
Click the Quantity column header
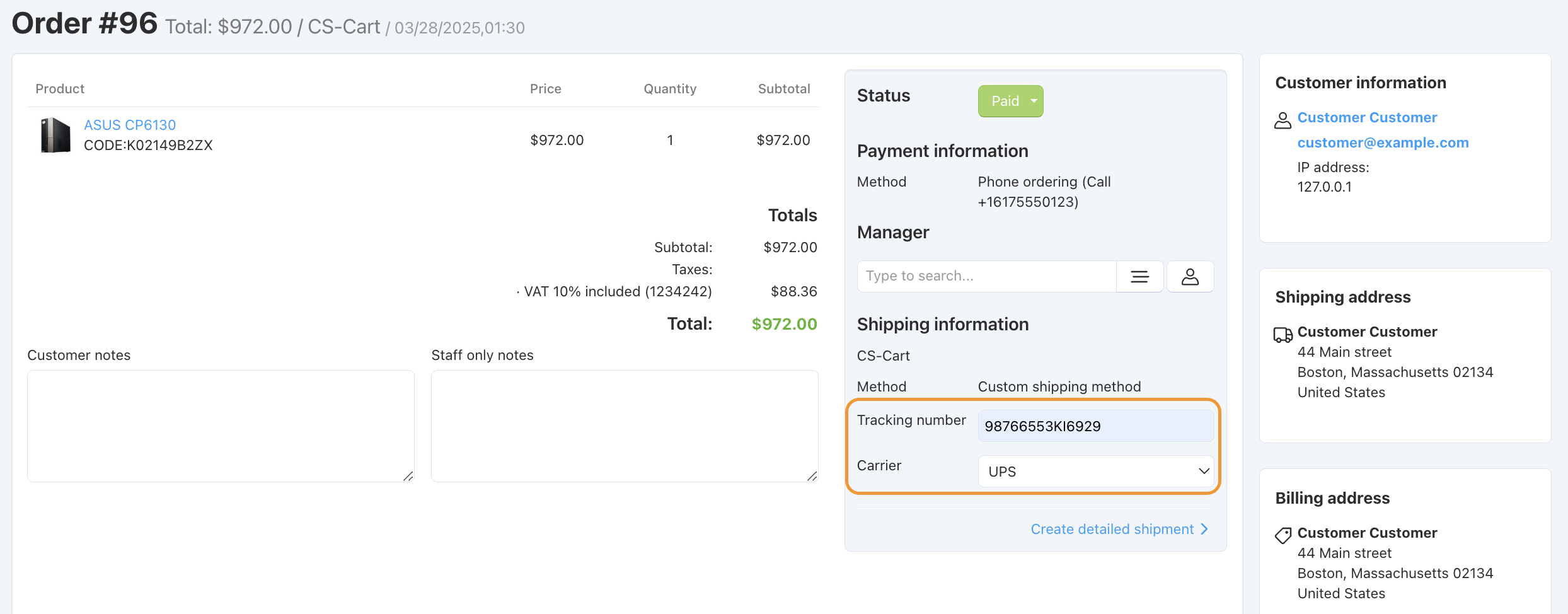point(670,89)
